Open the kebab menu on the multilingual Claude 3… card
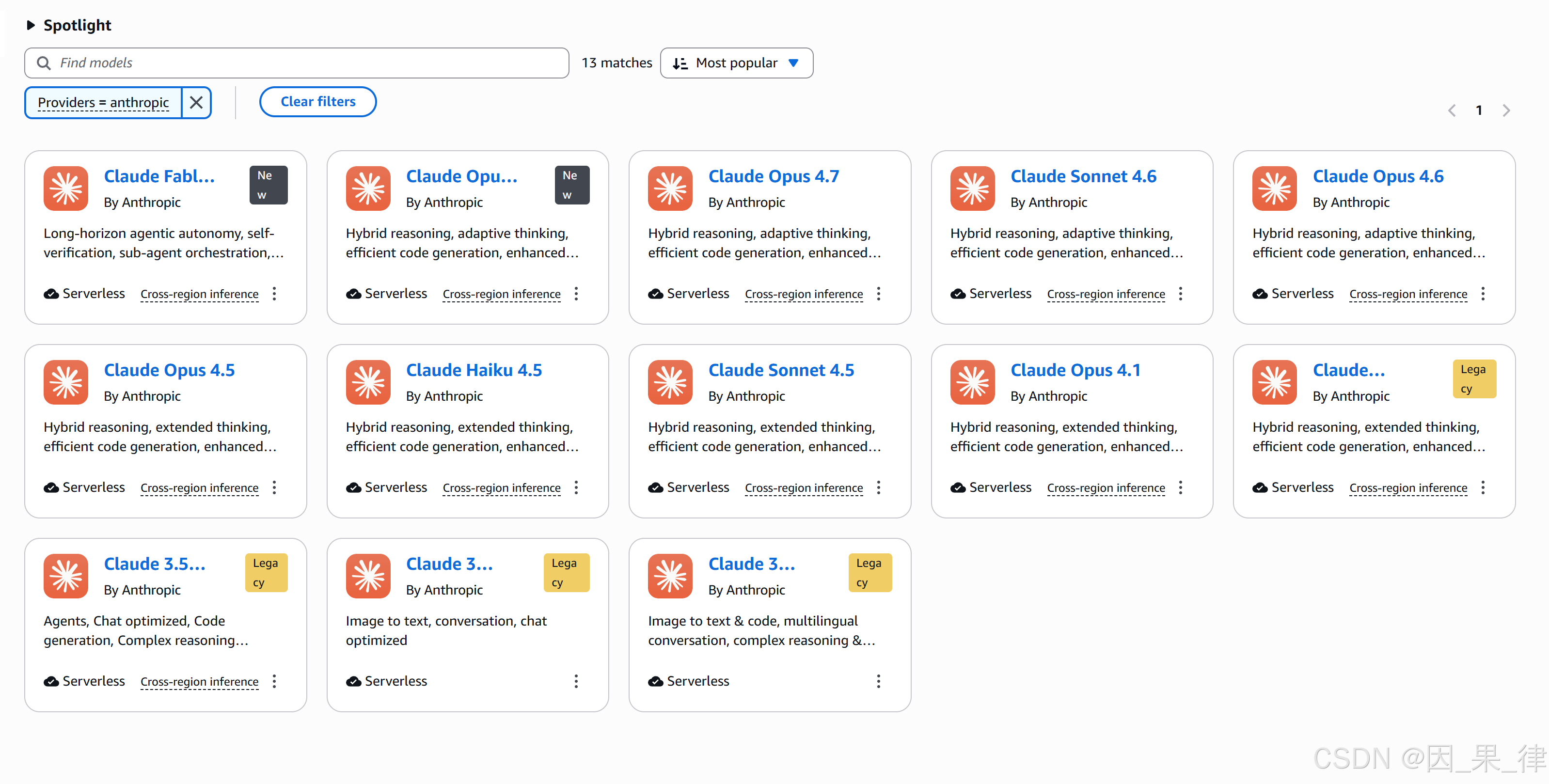The width and height of the screenshot is (1549, 784). point(879,681)
